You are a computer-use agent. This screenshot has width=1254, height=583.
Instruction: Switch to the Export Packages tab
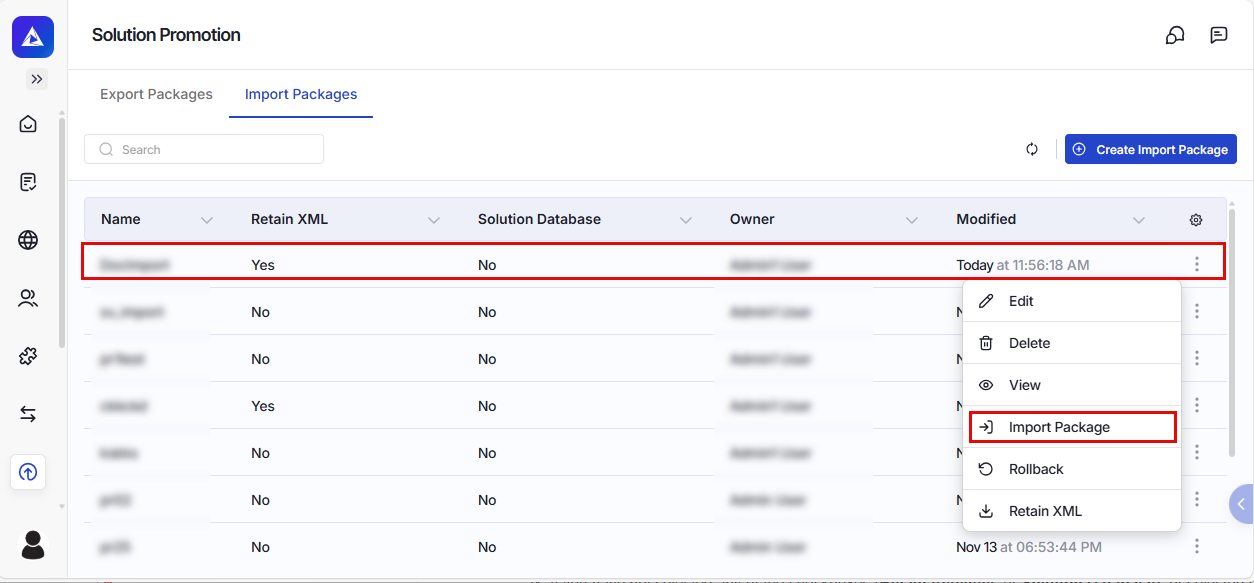point(156,94)
